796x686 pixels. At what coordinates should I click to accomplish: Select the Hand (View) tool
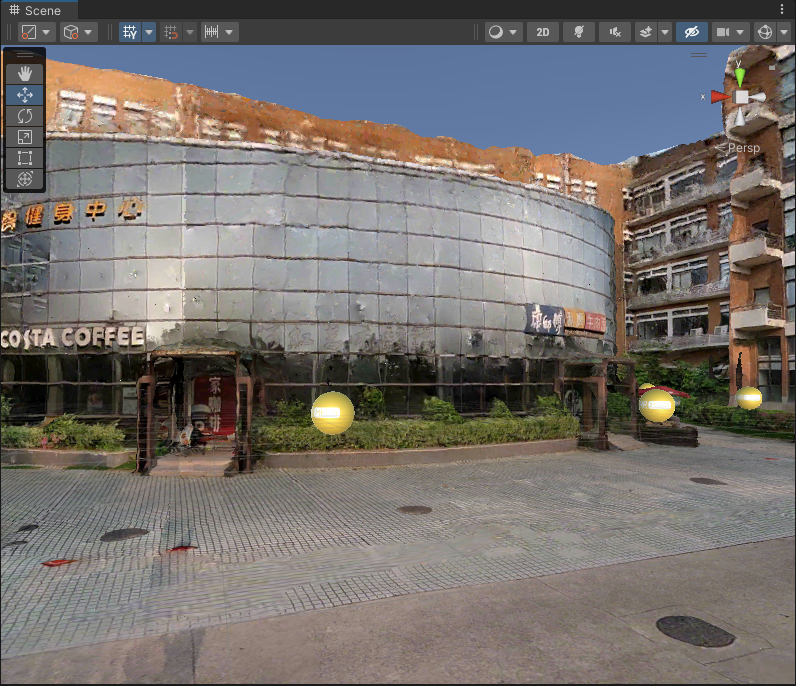(25, 73)
